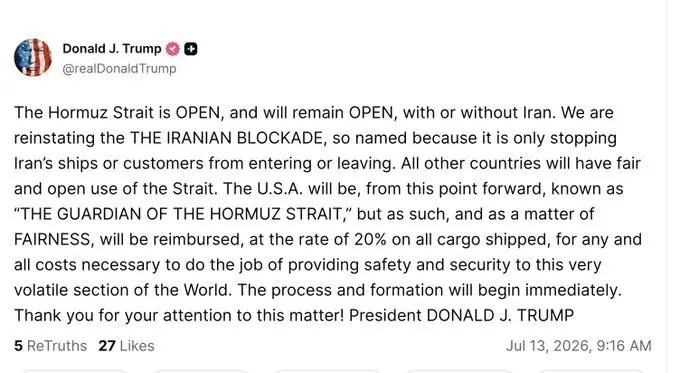The height and width of the screenshot is (373, 680).
Task: Visit the @realDonaldTrump handle
Action: point(119,69)
